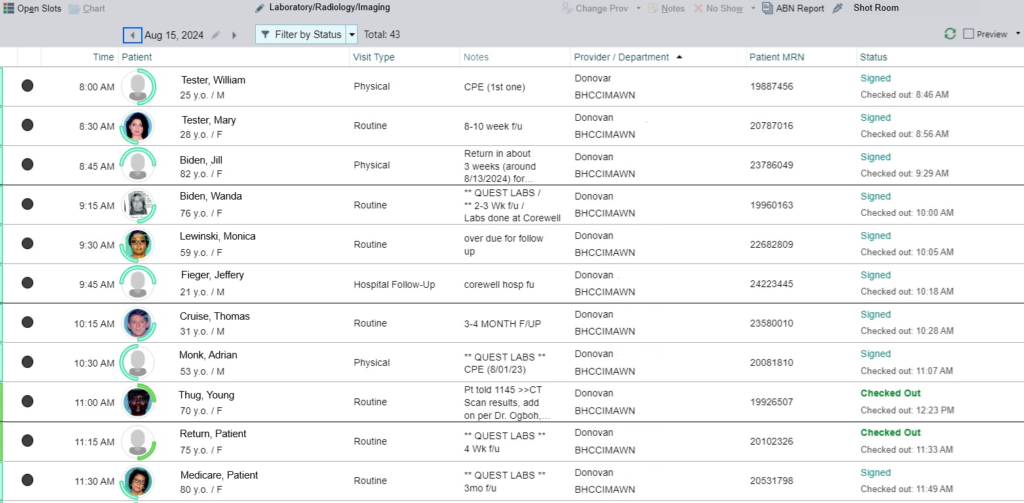This screenshot has height=503, width=1024.
Task: Click the Shot Room syringe icon
Action: click(x=838, y=8)
